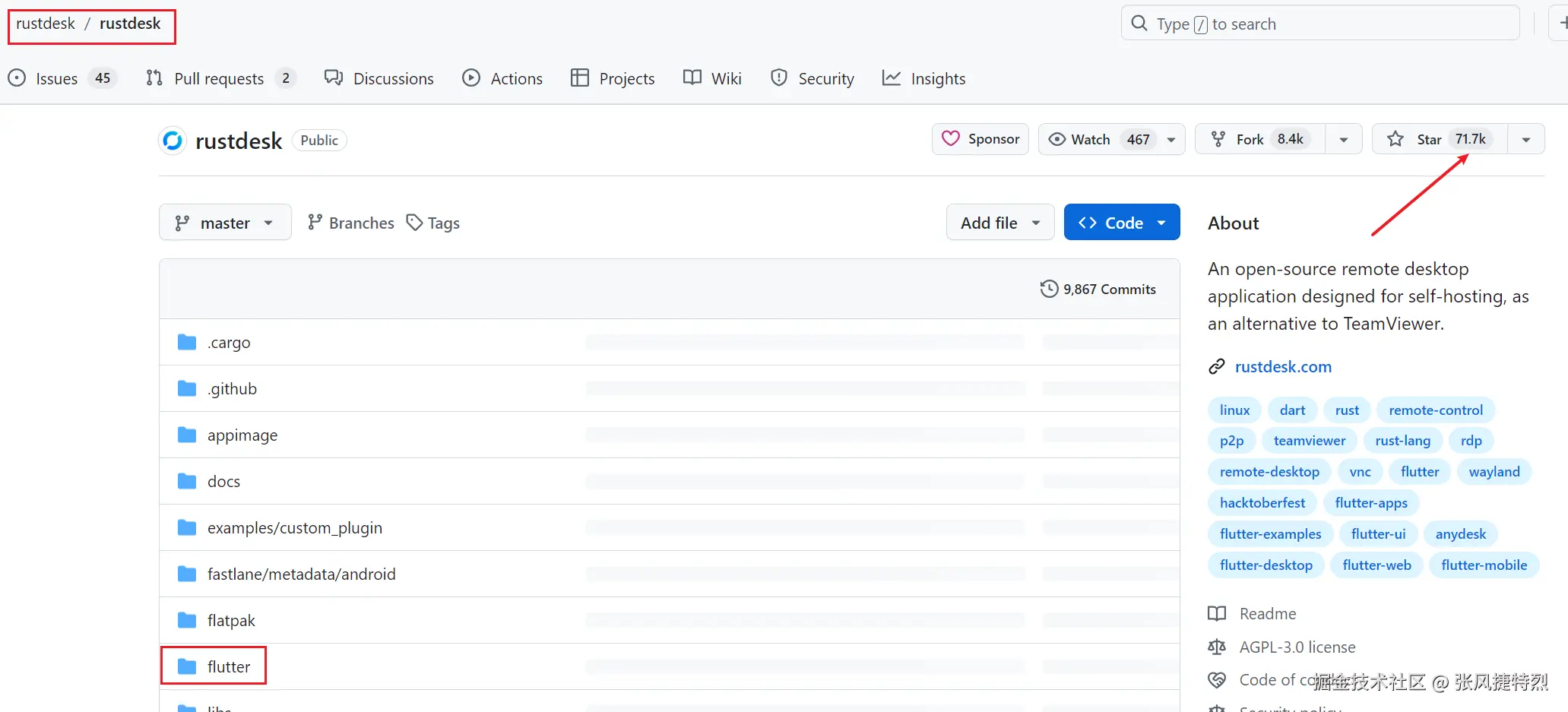The image size is (1568, 712).
Task: Switch to the Projects tab
Action: 613,78
